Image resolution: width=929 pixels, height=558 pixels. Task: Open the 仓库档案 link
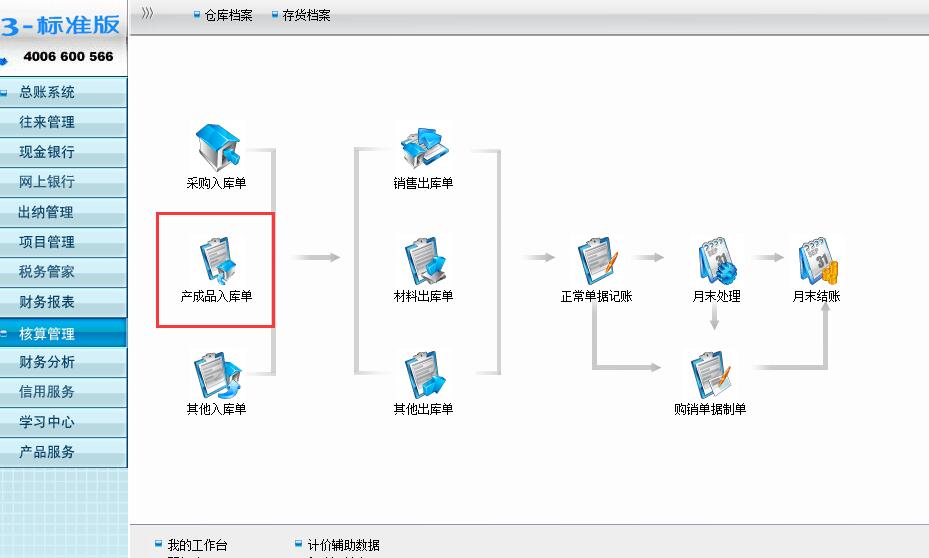228,15
